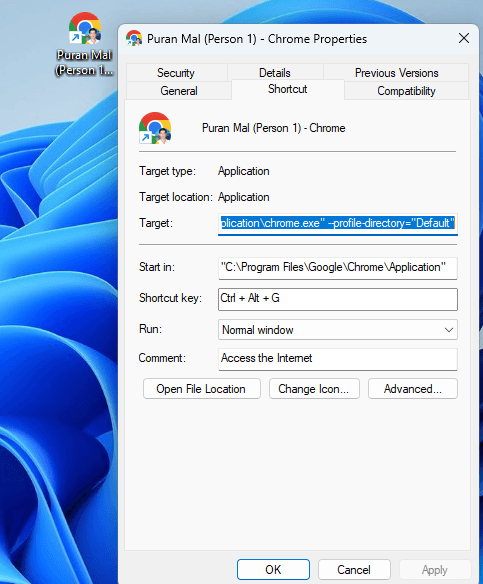Open the Advanced settings button

click(413, 389)
